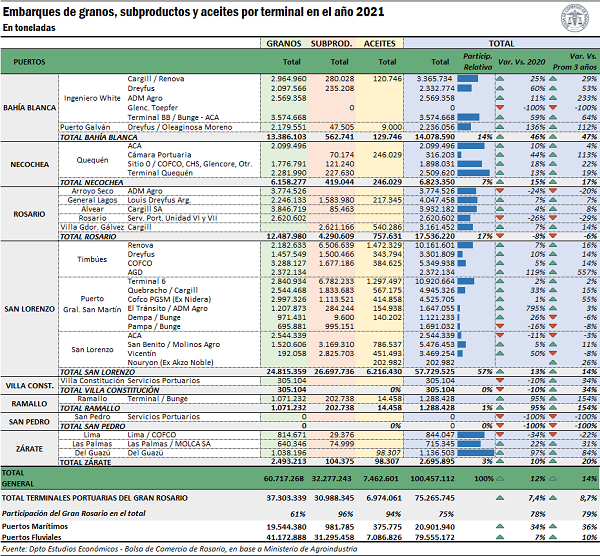Viewport: 600px width, 556px height.
Task: Click 'Nouryon (Ex Akzo Noble)' terminal name
Action: click(170, 362)
